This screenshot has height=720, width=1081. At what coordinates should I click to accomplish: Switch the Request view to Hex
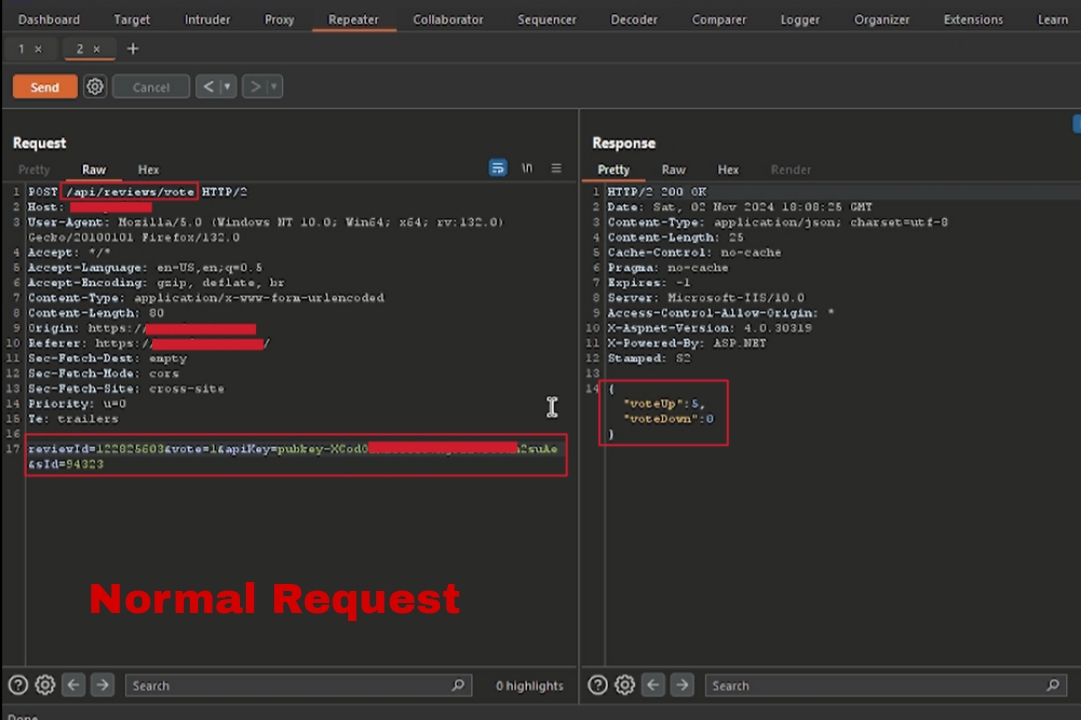tap(148, 170)
